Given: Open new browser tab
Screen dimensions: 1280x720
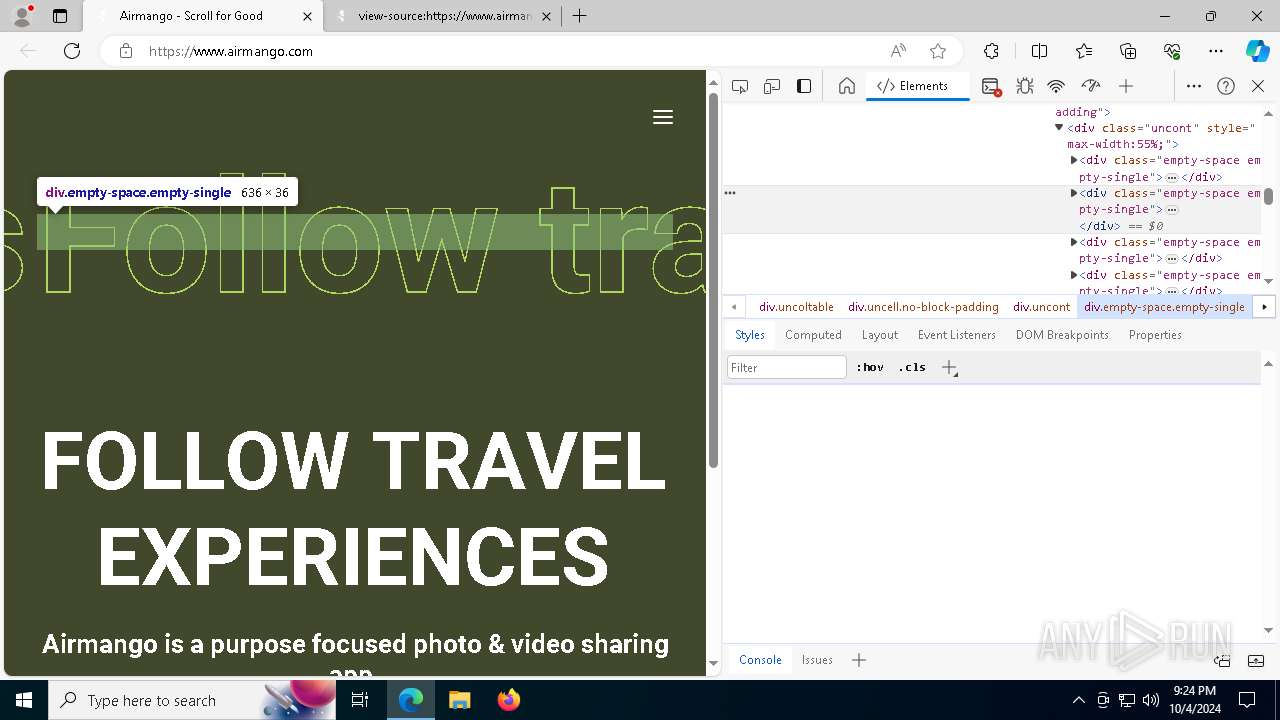Looking at the screenshot, I should coord(580,16).
